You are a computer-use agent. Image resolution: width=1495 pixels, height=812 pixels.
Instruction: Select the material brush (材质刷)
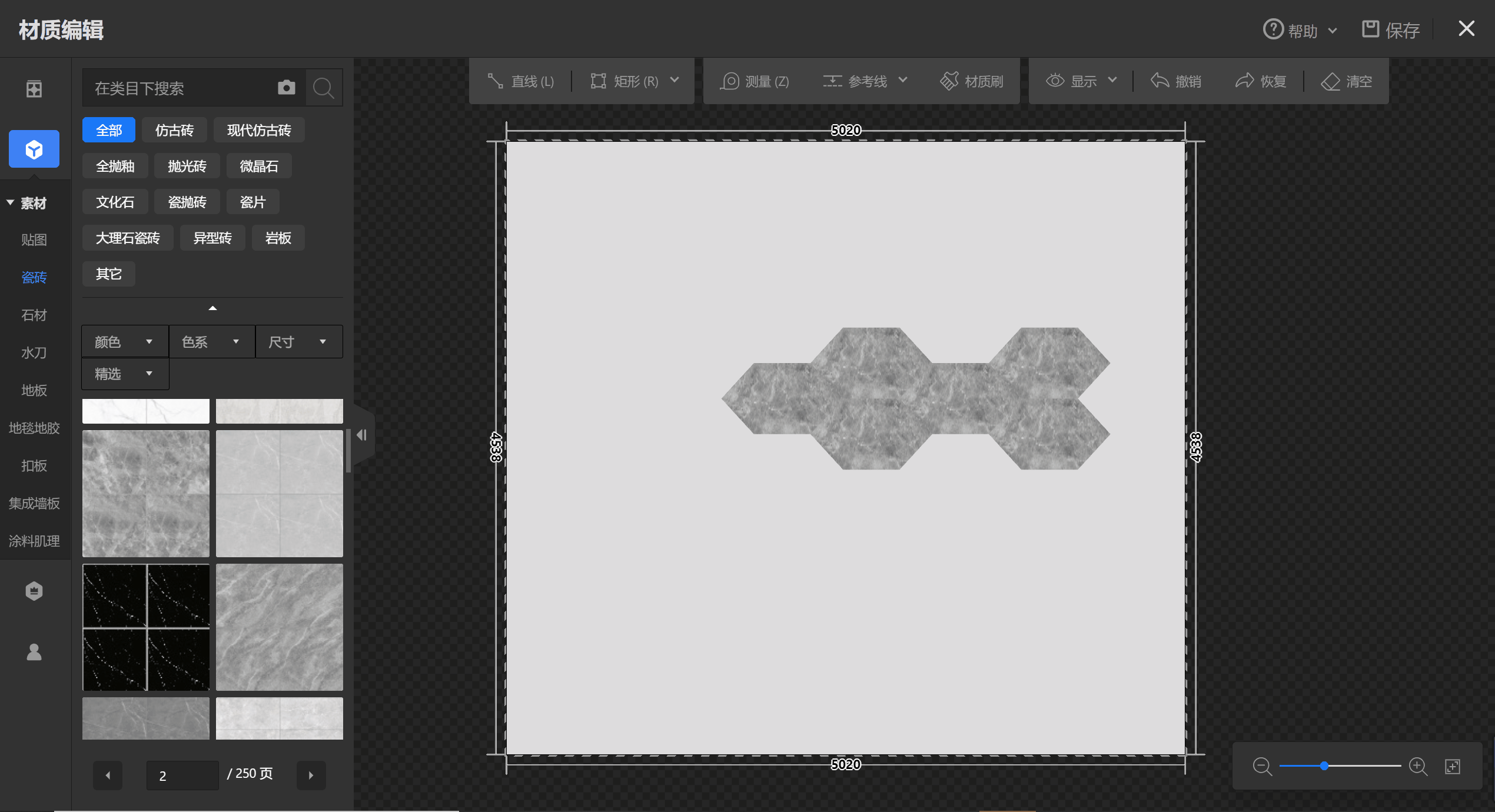972,81
